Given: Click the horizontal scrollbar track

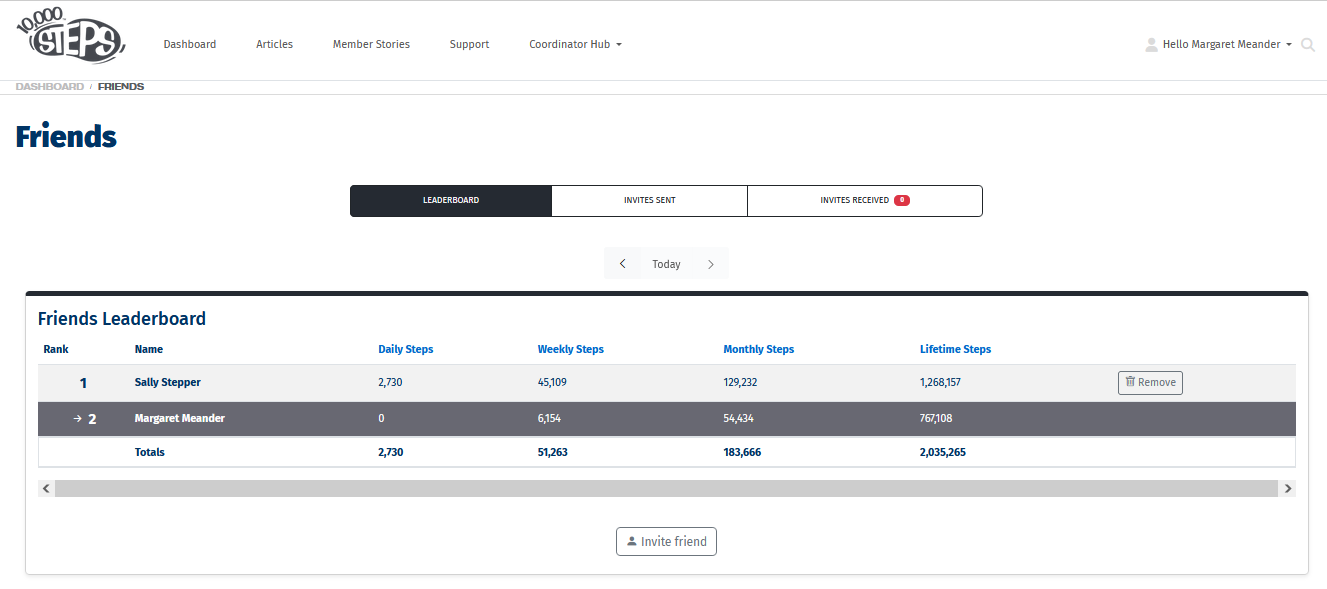Looking at the screenshot, I should click(666, 489).
